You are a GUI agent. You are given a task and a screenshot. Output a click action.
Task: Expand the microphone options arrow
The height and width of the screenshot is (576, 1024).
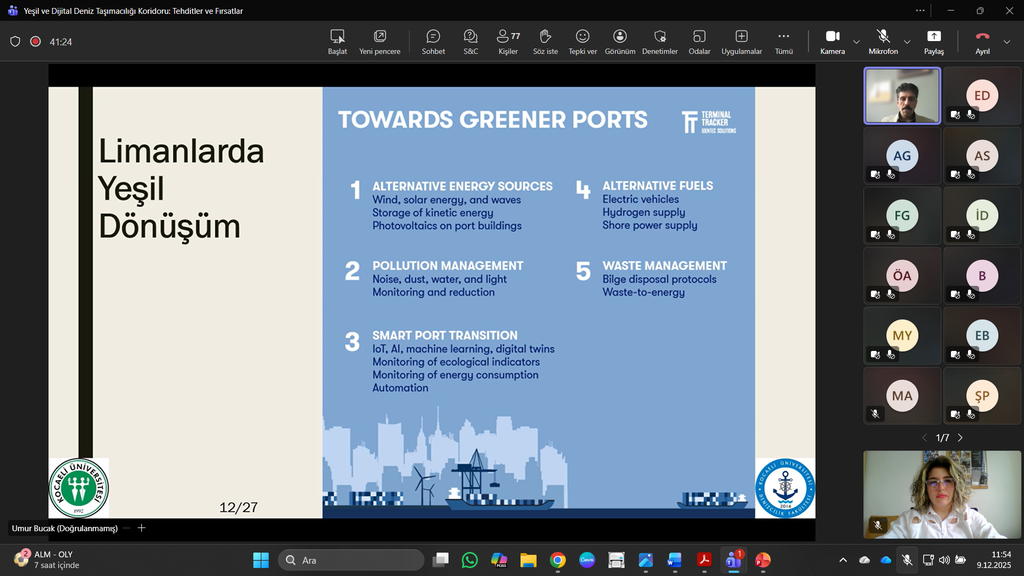(x=907, y=42)
